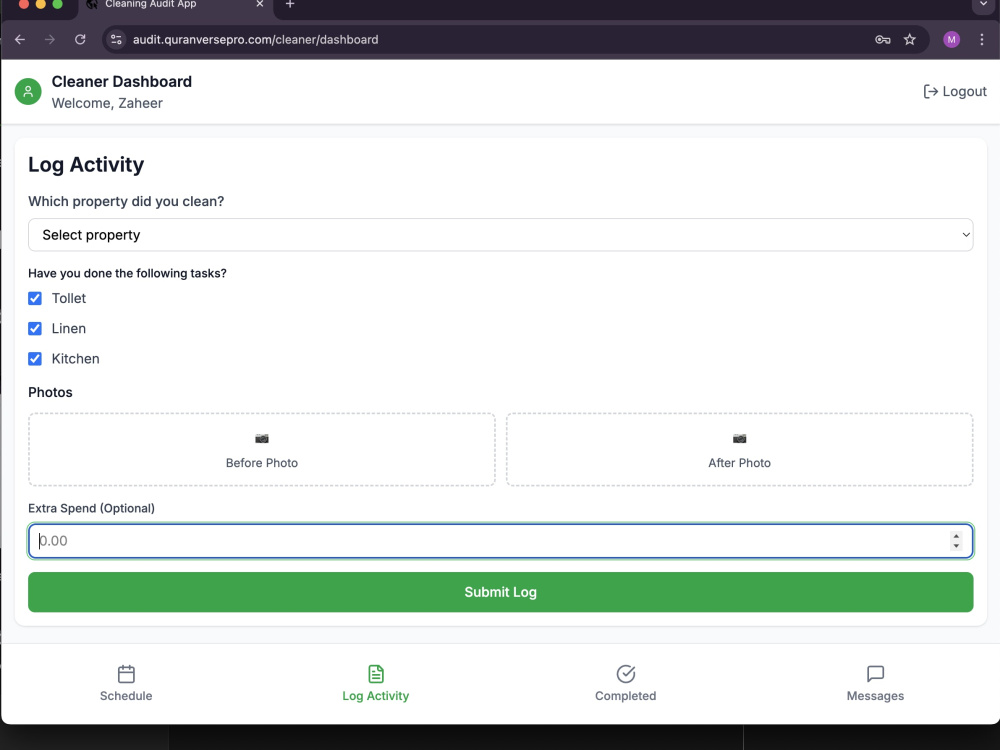Click 'Which property did you clean?' label
1000x750 pixels.
click(126, 202)
